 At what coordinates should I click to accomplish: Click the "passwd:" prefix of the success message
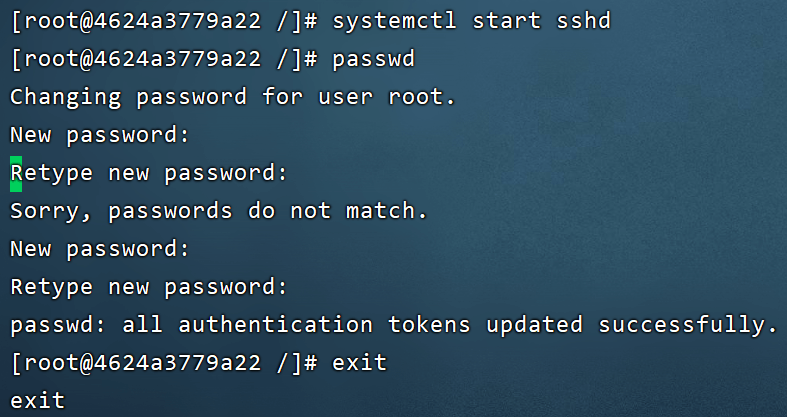tap(58, 325)
